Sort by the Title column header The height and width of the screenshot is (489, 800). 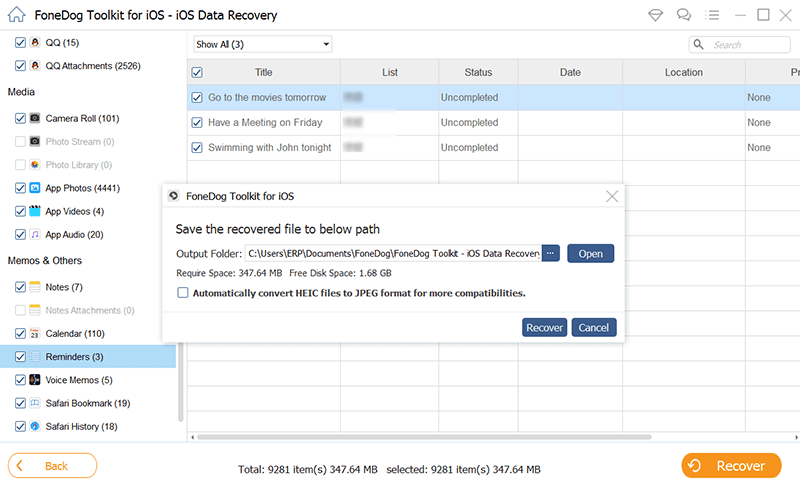(264, 72)
